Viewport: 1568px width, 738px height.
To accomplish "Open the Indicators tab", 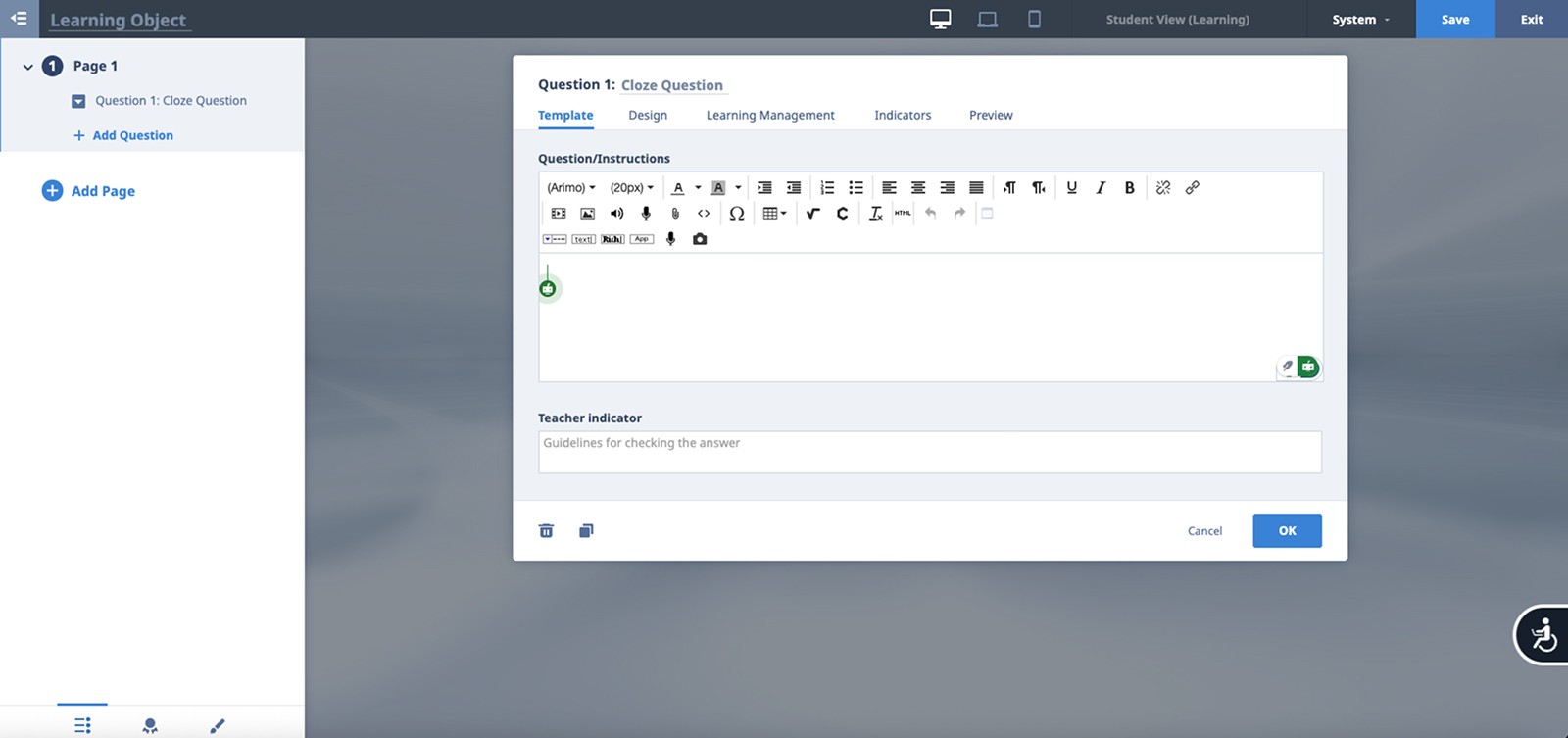I will (x=903, y=115).
